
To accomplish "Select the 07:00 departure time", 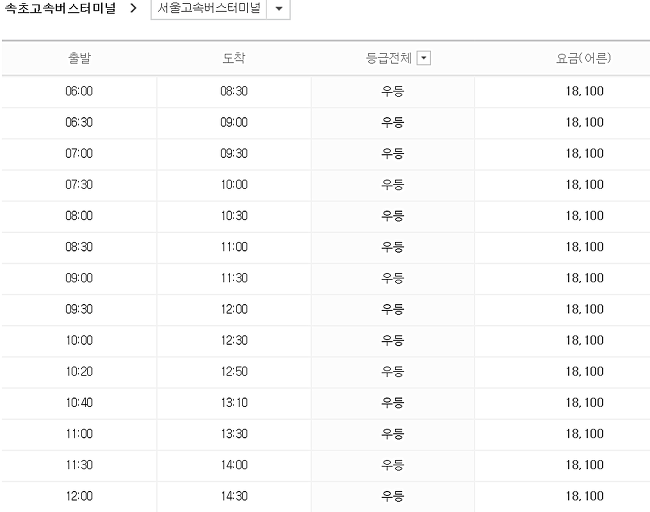I will (x=79, y=153).
